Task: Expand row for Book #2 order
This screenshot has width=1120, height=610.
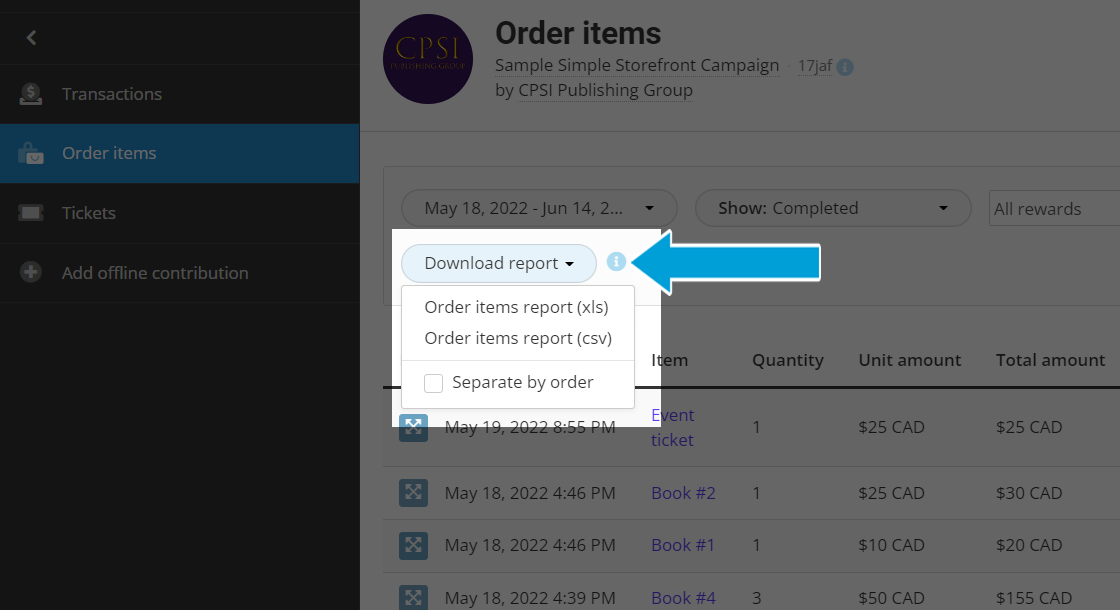Action: click(413, 493)
